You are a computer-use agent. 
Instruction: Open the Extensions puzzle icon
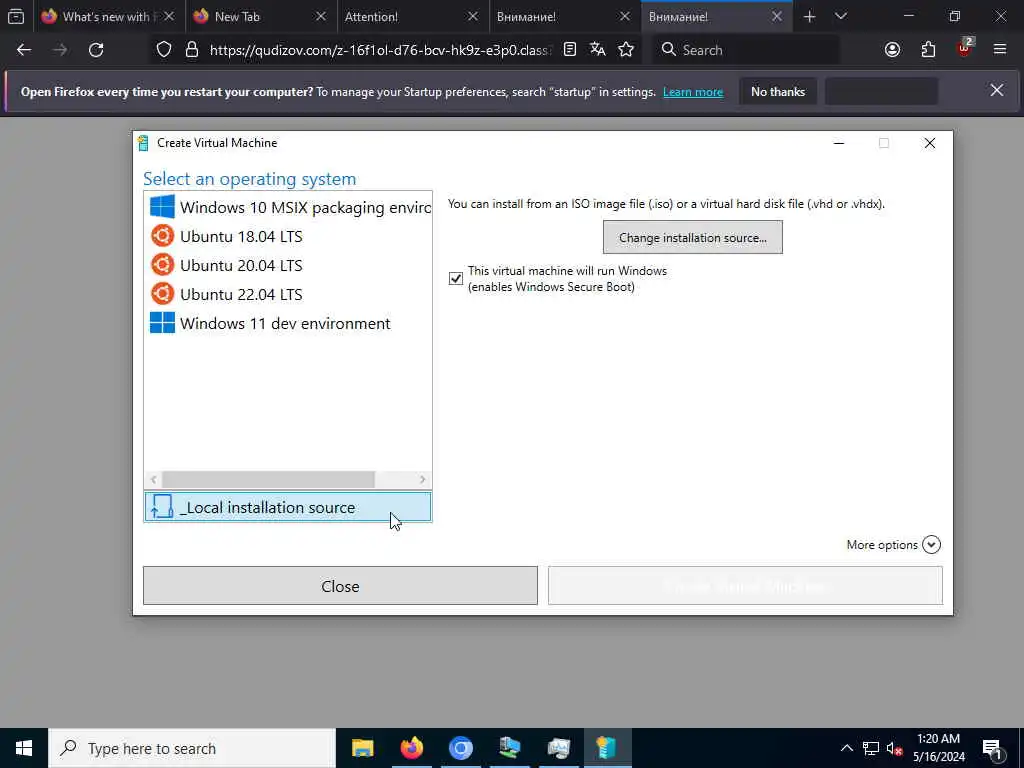pyautogui.click(x=928, y=50)
